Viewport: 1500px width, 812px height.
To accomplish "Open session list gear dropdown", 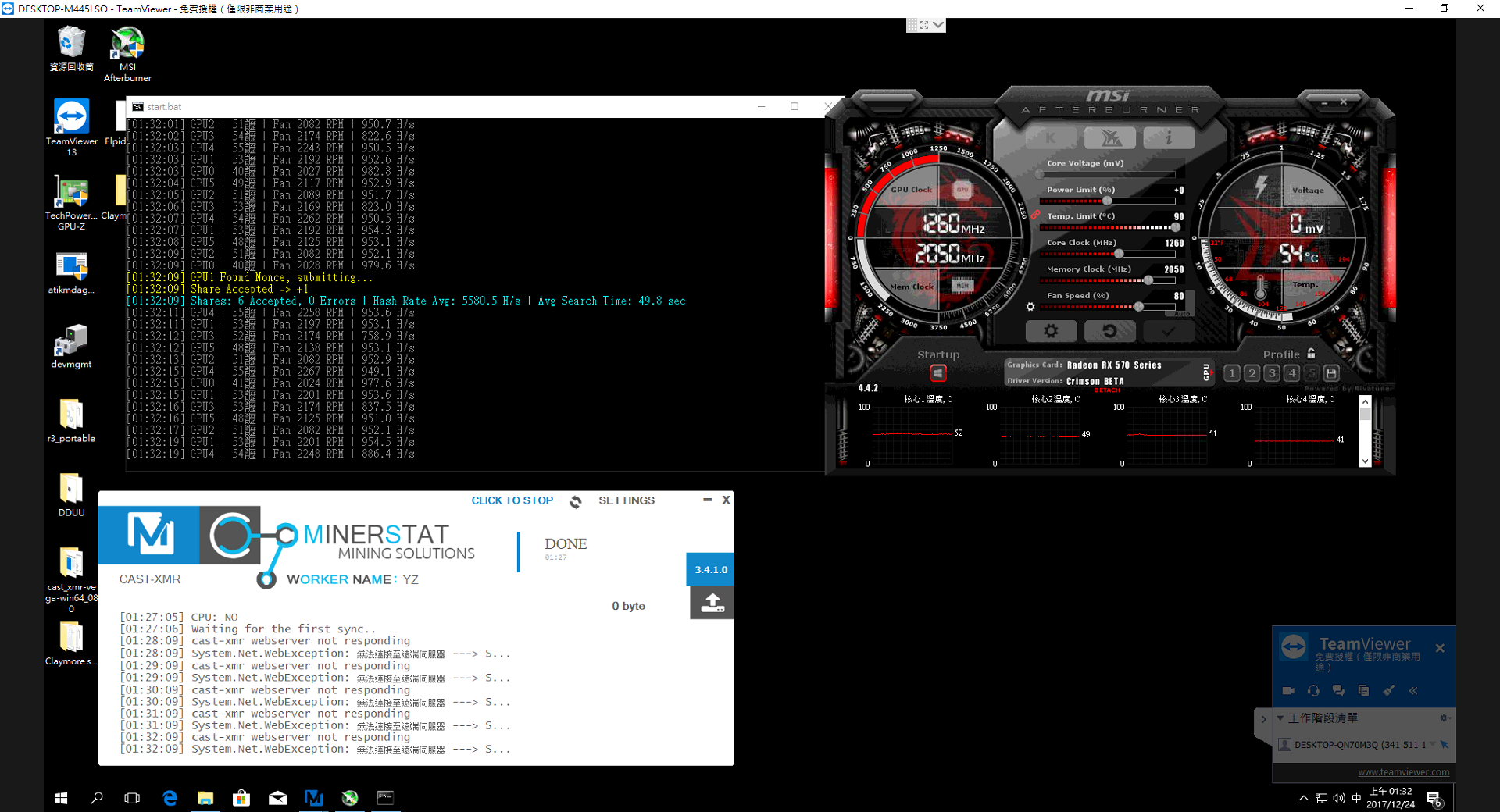I will pyautogui.click(x=1445, y=718).
